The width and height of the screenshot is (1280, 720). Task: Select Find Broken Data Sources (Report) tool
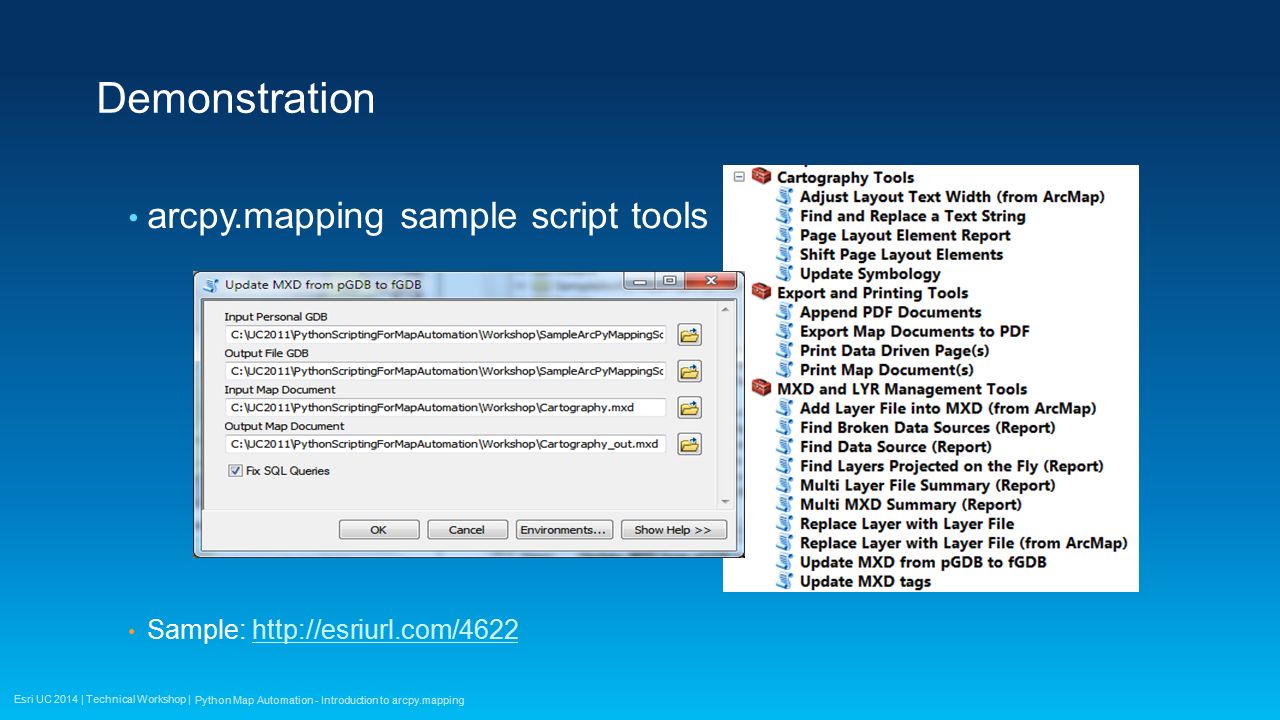pos(927,427)
